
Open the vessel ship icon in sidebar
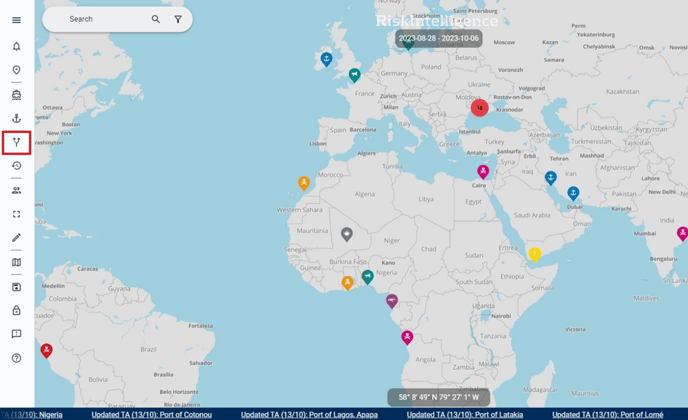click(16, 95)
